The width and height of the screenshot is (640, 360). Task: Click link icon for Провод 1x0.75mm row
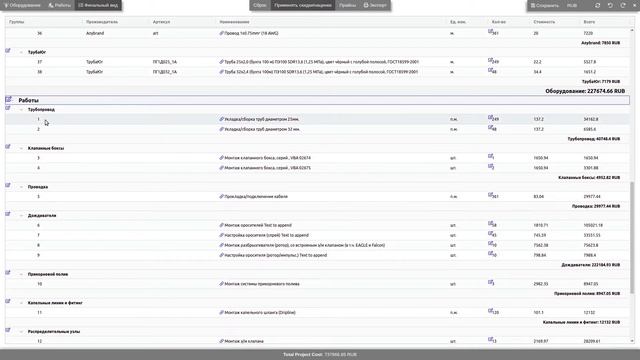point(222,33)
